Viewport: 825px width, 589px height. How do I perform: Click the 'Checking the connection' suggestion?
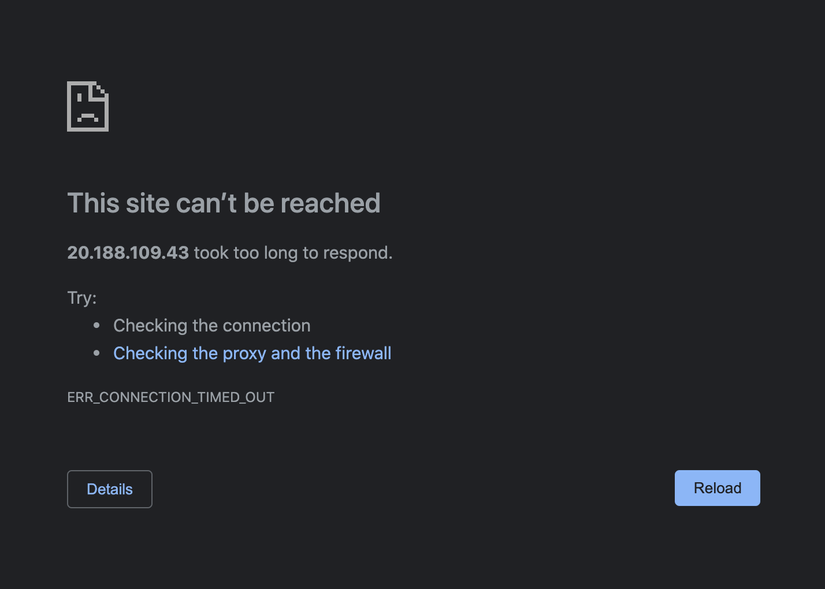[212, 325]
